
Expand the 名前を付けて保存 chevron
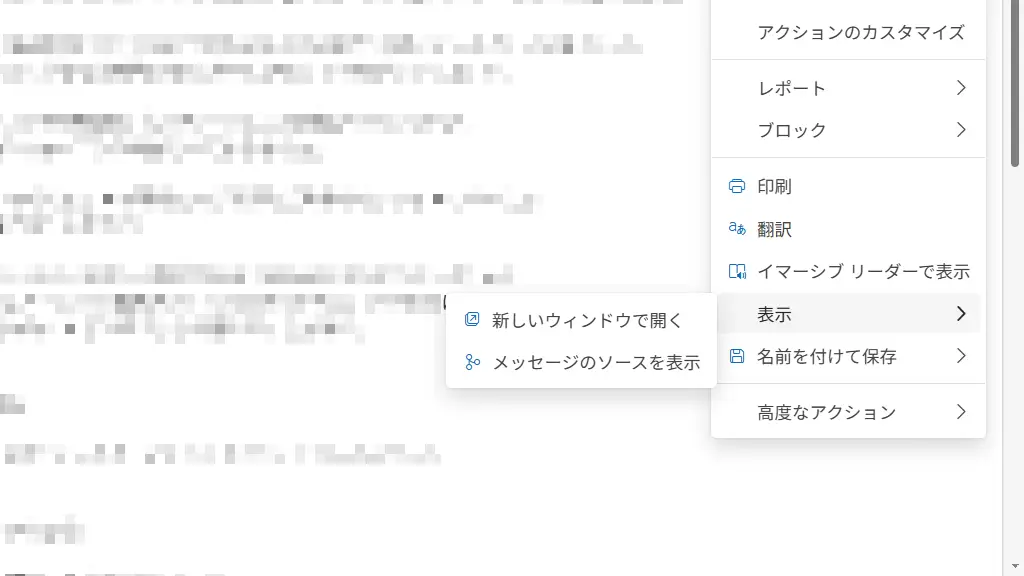pos(961,356)
